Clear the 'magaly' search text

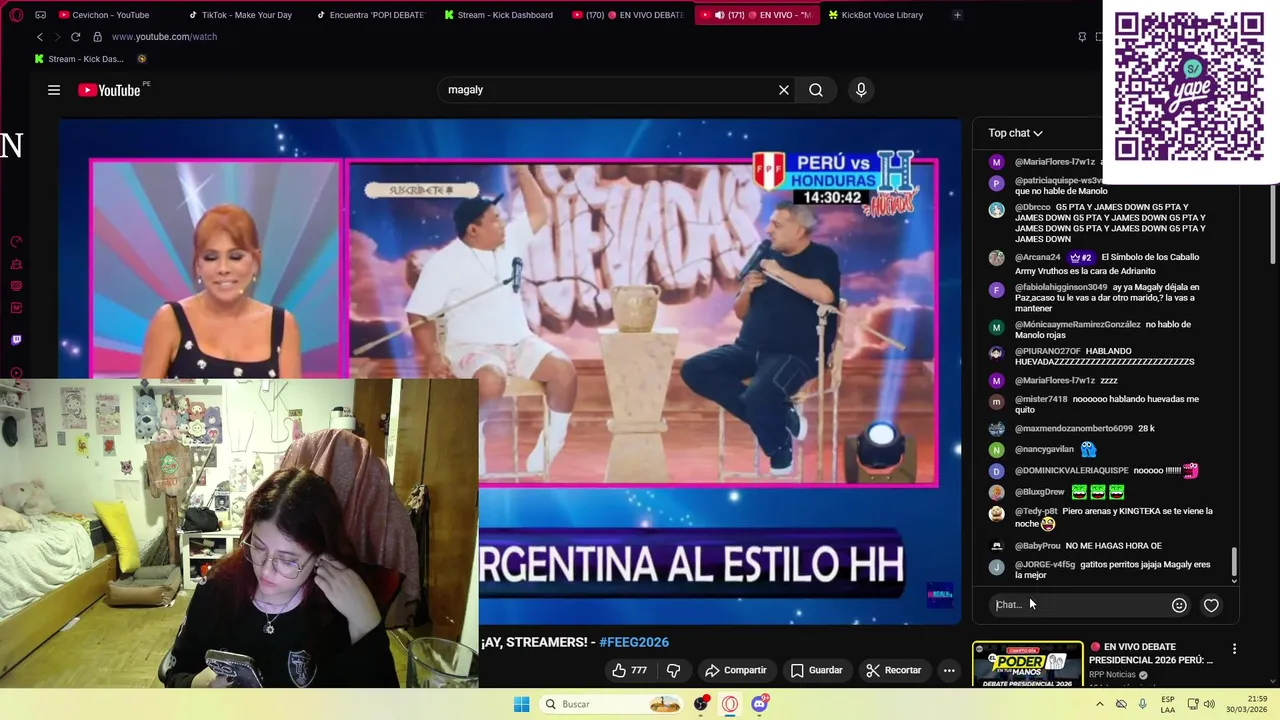784,90
